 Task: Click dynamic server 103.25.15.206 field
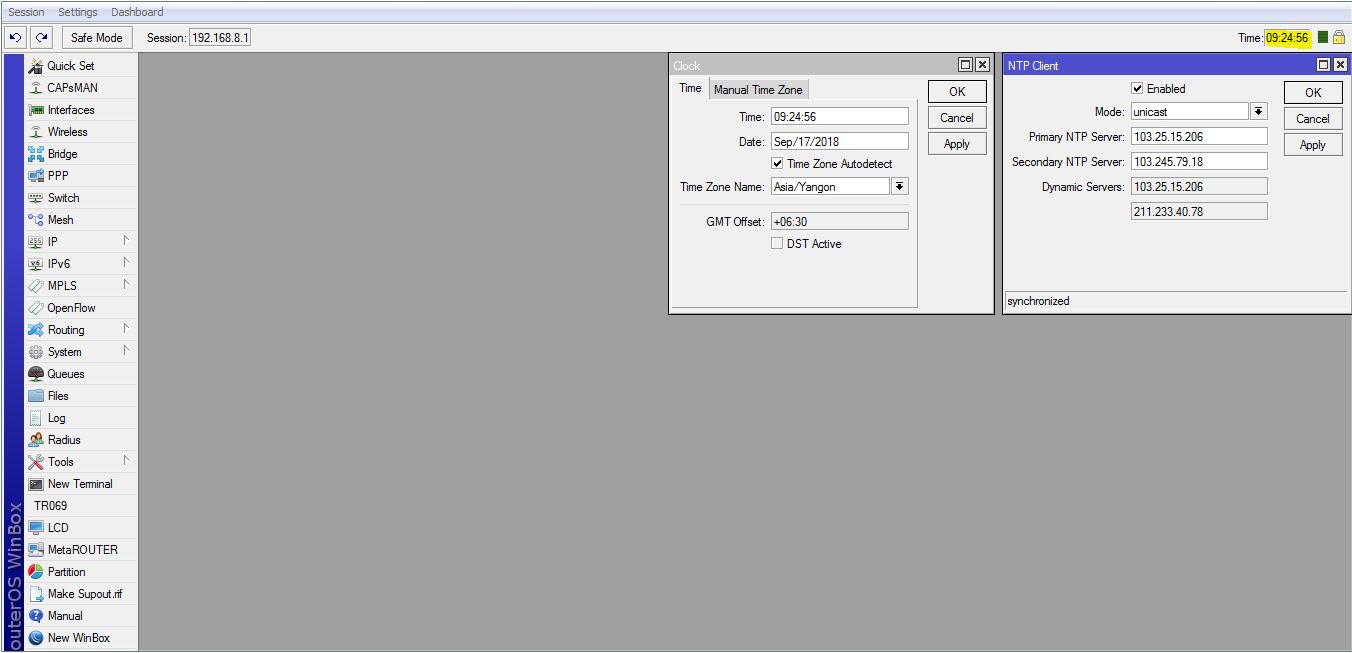pyautogui.click(x=1199, y=187)
